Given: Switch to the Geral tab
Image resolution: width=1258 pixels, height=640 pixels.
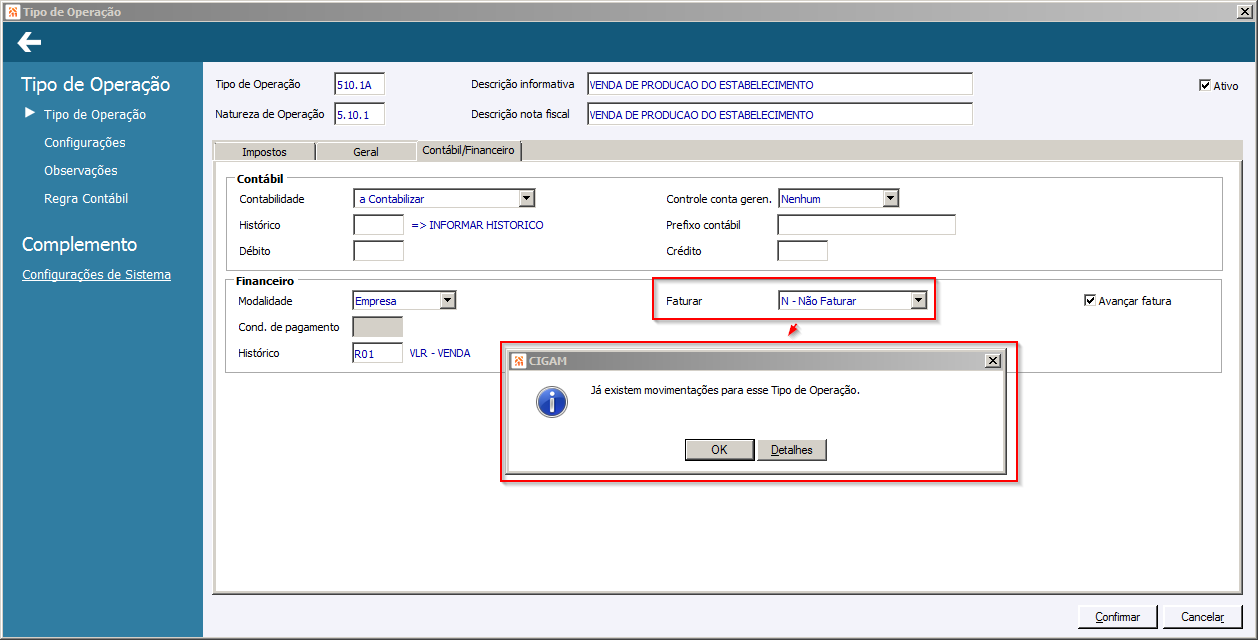Looking at the screenshot, I should tap(366, 152).
